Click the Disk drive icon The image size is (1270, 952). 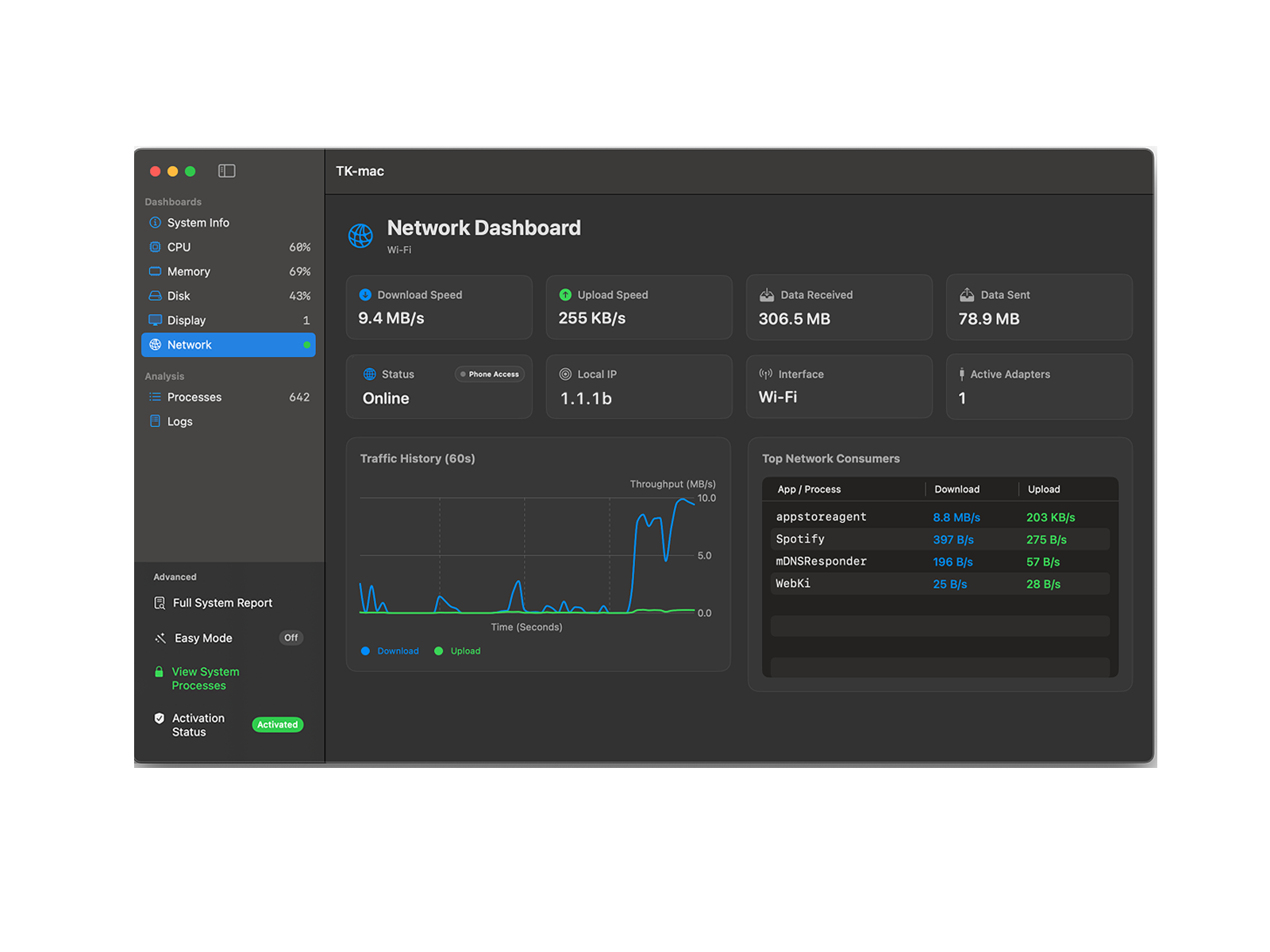(x=156, y=296)
